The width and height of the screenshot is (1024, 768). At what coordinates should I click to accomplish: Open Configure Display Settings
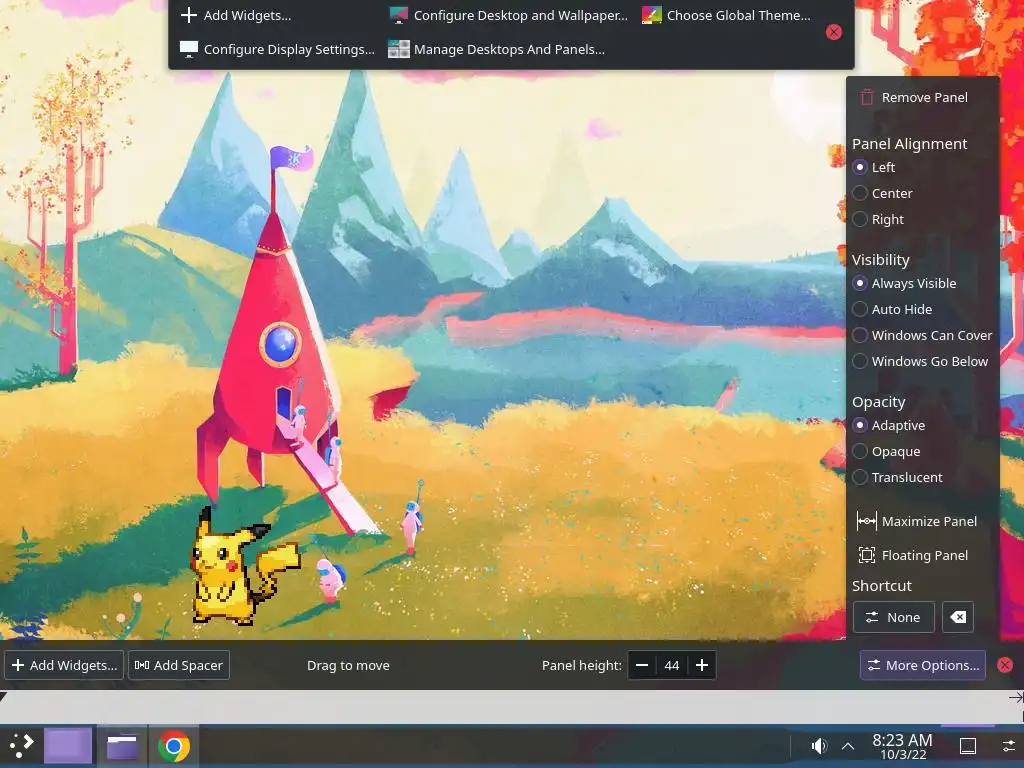tap(277, 49)
